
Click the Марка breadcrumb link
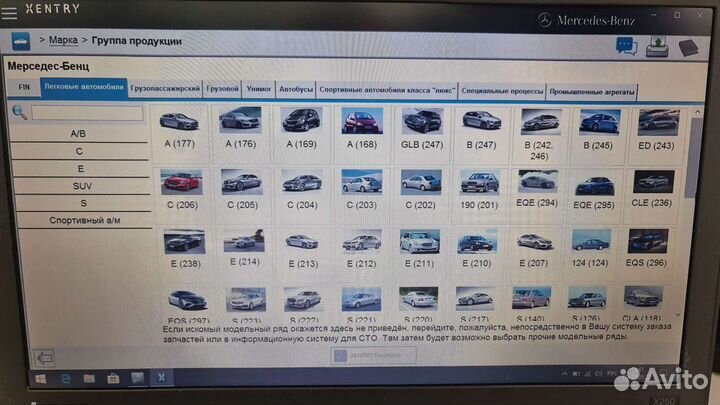point(64,41)
